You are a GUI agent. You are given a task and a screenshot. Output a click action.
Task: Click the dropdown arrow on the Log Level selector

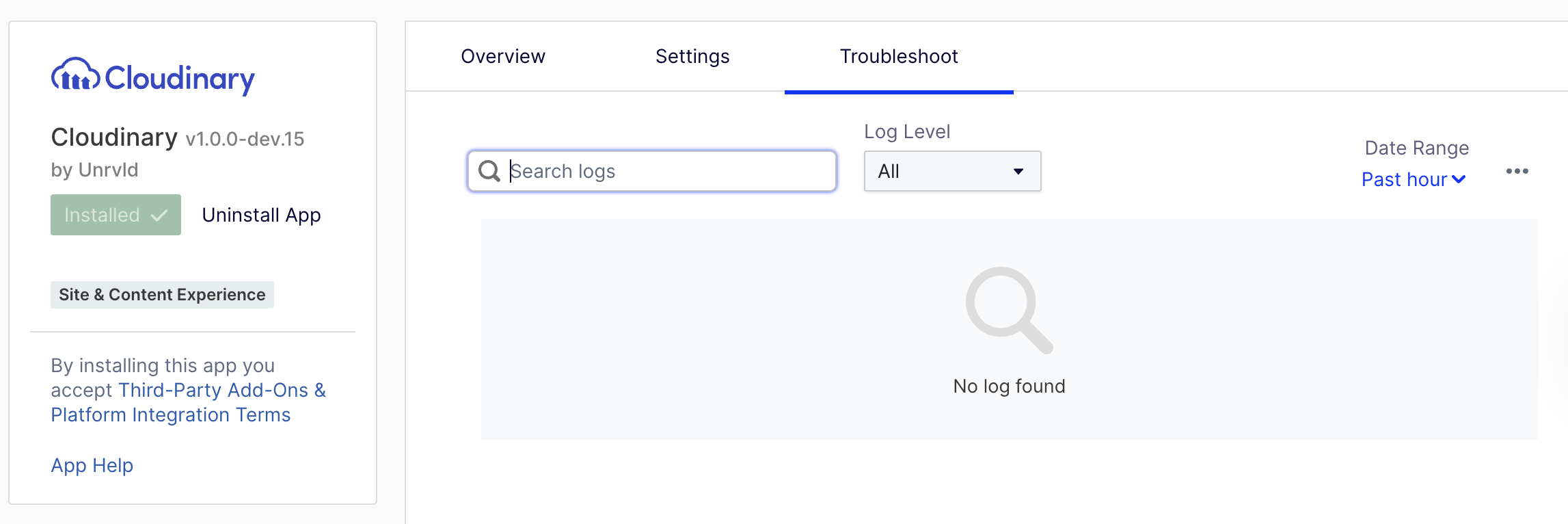tap(1018, 171)
